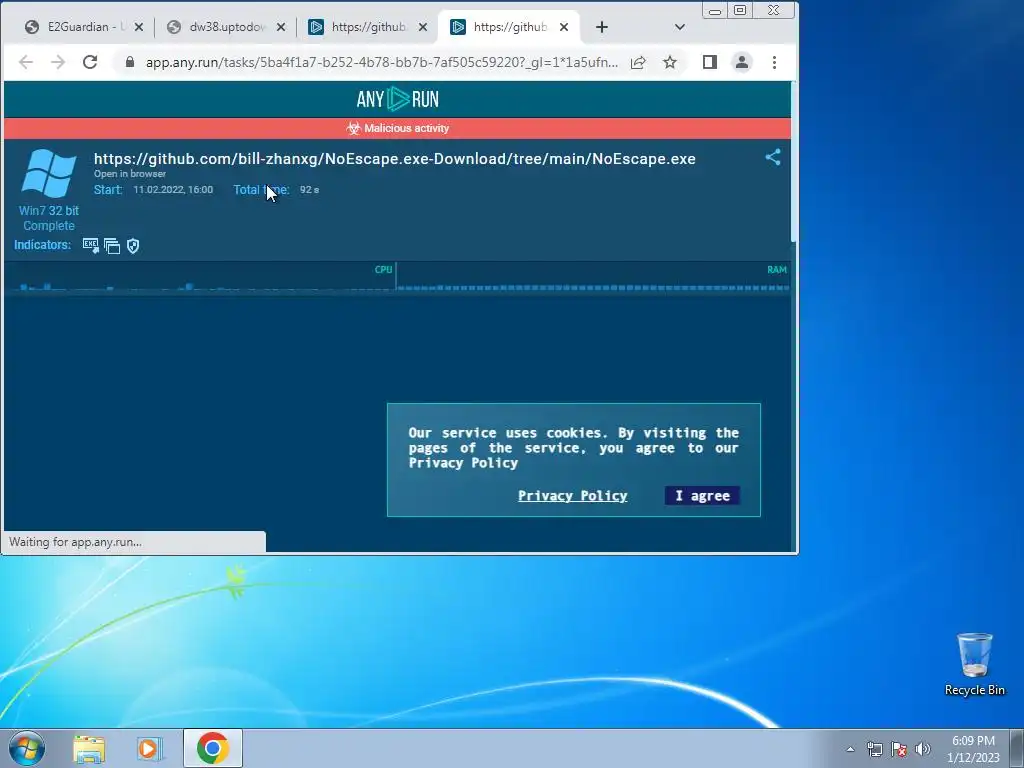The height and width of the screenshot is (768, 1024).
Task: Click the Win7 32 bit label
Action: (x=49, y=210)
